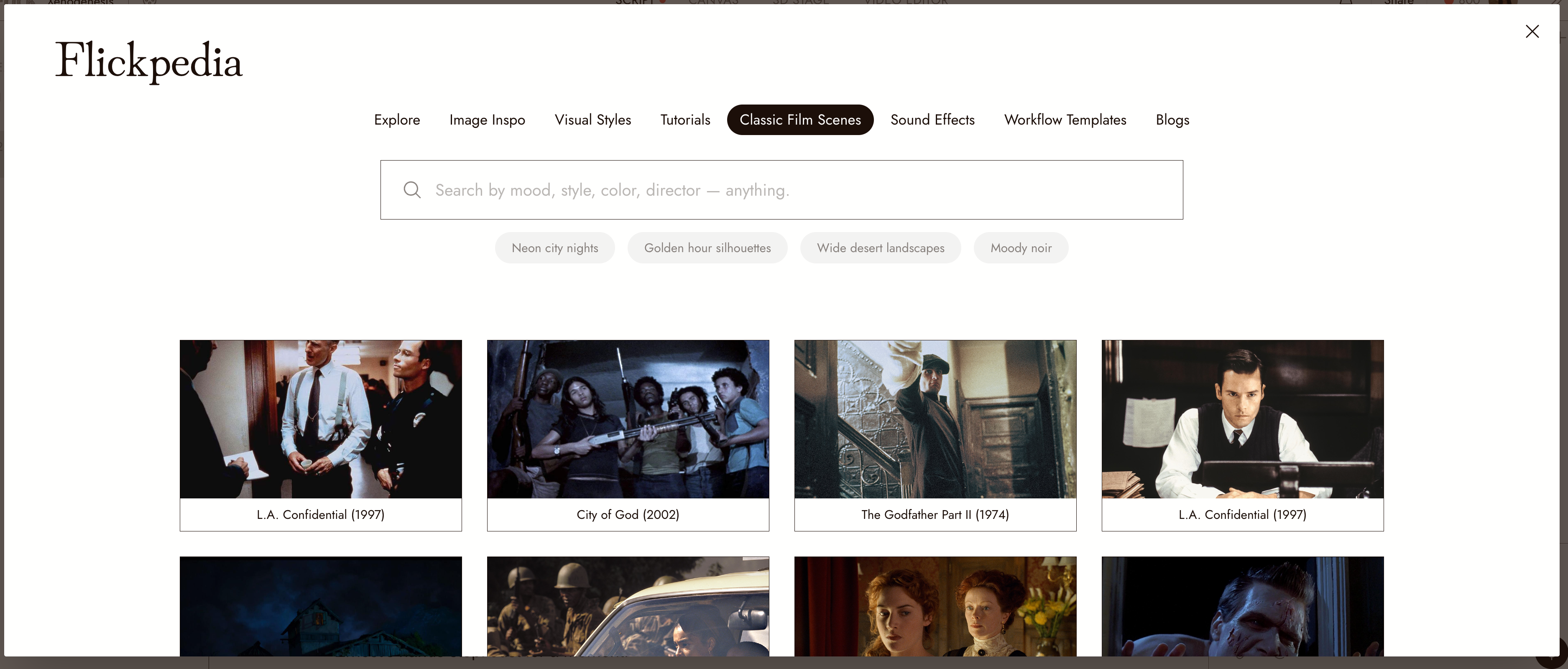Click the City of God (2002) title
Image resolution: width=1568 pixels, height=669 pixels.
(x=628, y=515)
